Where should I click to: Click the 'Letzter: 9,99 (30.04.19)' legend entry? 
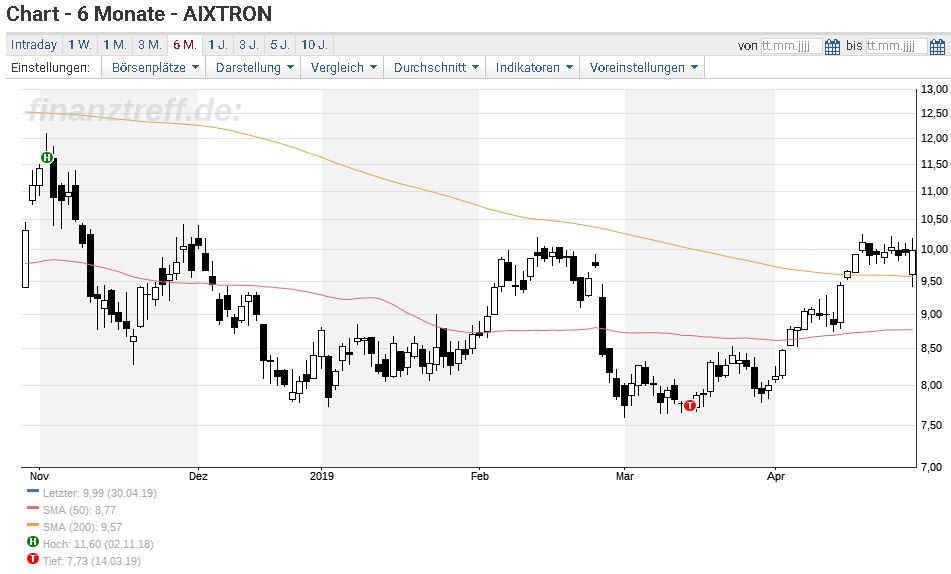coord(99,493)
